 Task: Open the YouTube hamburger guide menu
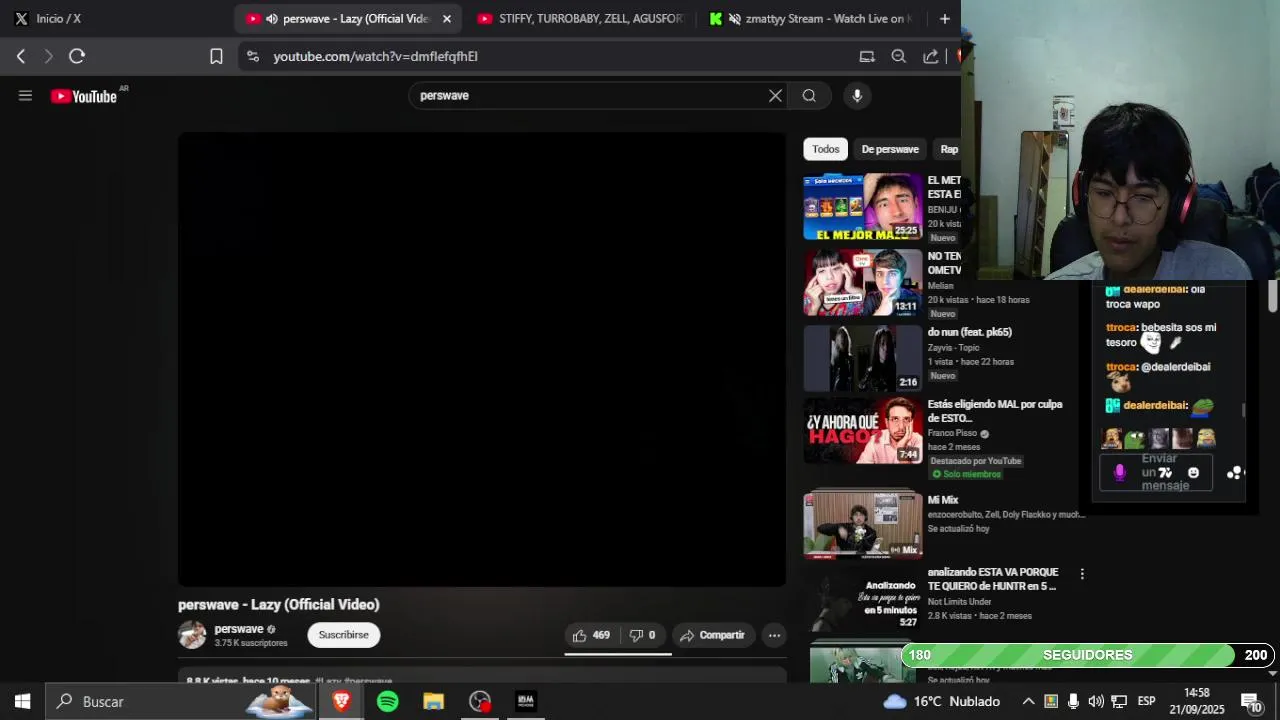25,96
